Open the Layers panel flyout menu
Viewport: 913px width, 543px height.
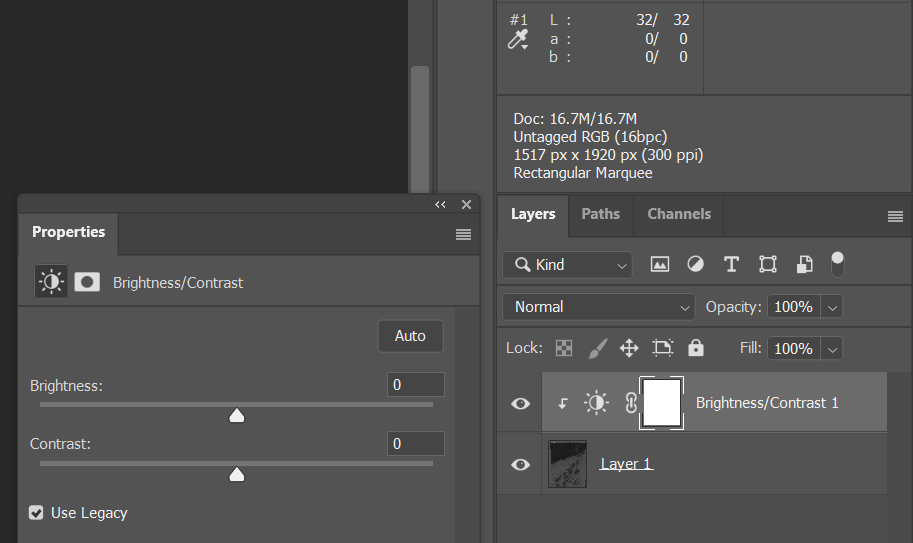pos(895,217)
